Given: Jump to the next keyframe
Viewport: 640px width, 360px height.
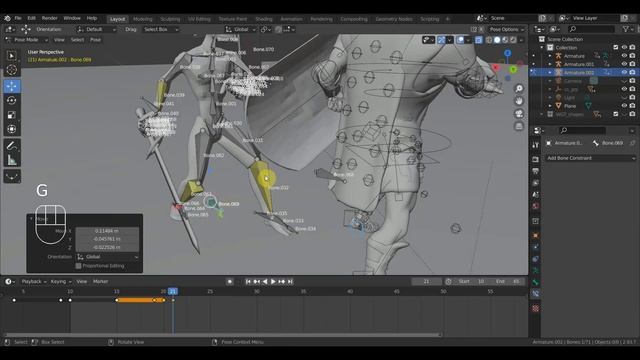Looking at the screenshot, I should click(x=282, y=282).
